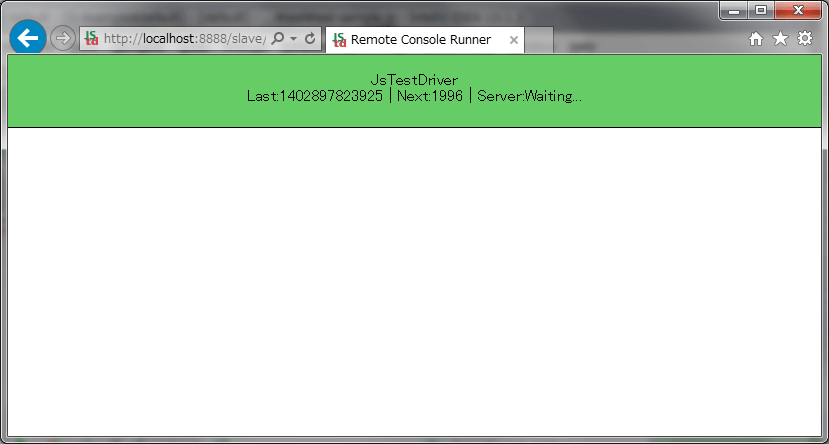Click the JsTestDriver favicon in the address bar
The image size is (829, 444).
tap(92, 38)
